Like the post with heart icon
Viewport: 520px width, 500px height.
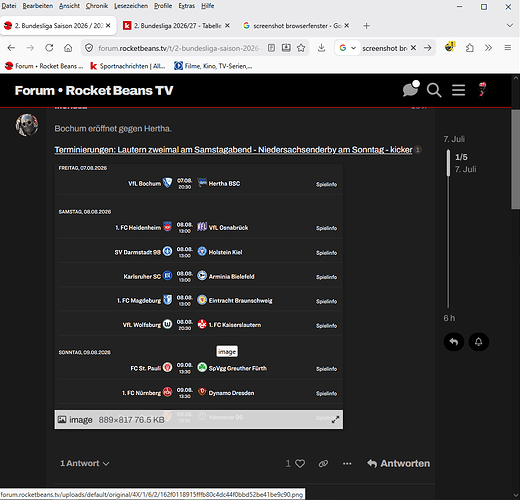[x=300, y=463]
